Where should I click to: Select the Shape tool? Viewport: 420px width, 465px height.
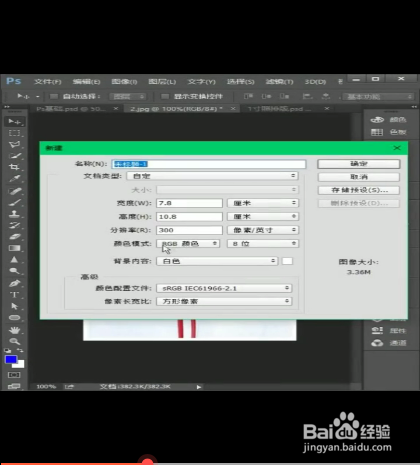coord(14,317)
